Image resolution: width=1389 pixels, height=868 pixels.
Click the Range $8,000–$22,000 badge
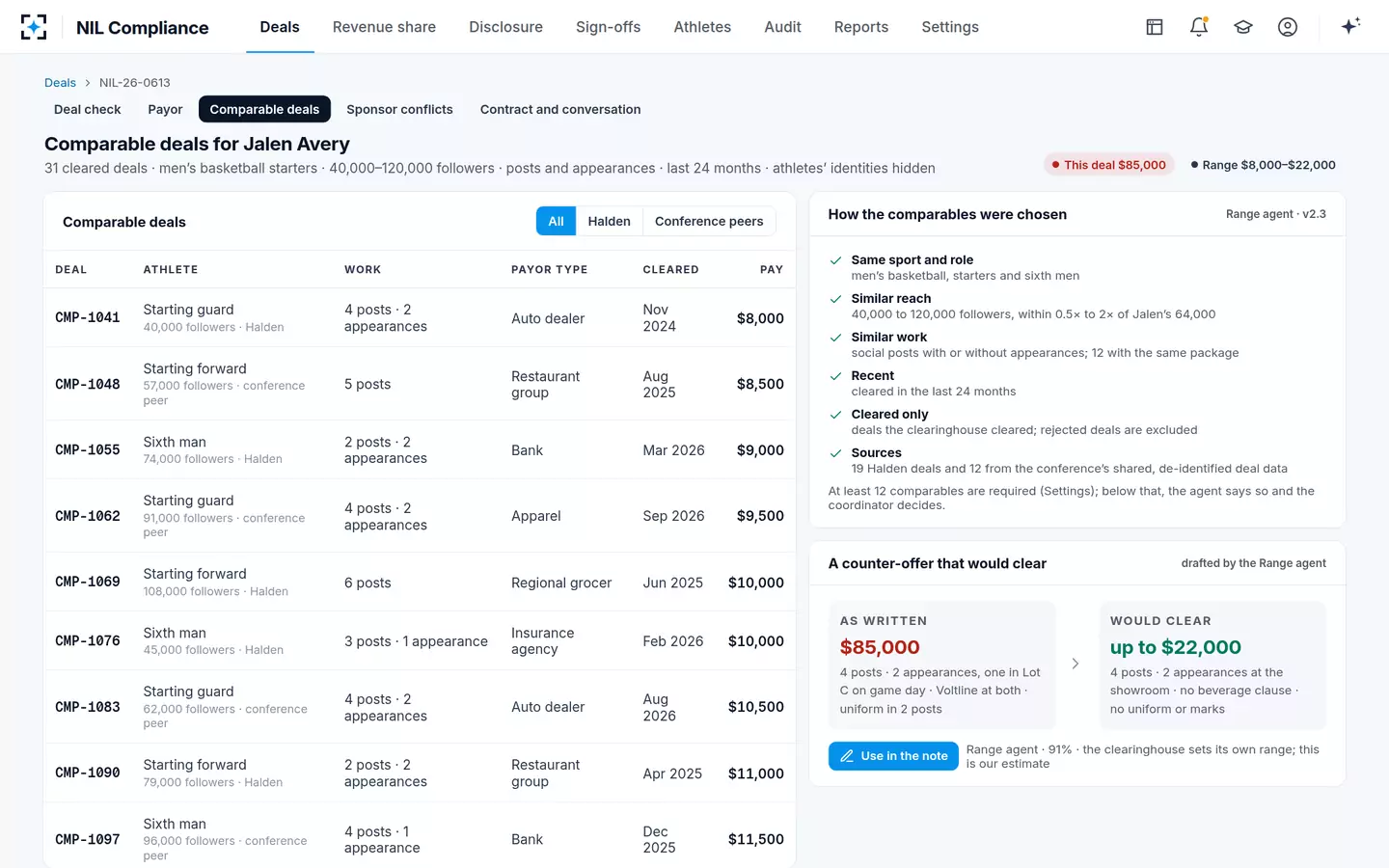click(x=1264, y=165)
